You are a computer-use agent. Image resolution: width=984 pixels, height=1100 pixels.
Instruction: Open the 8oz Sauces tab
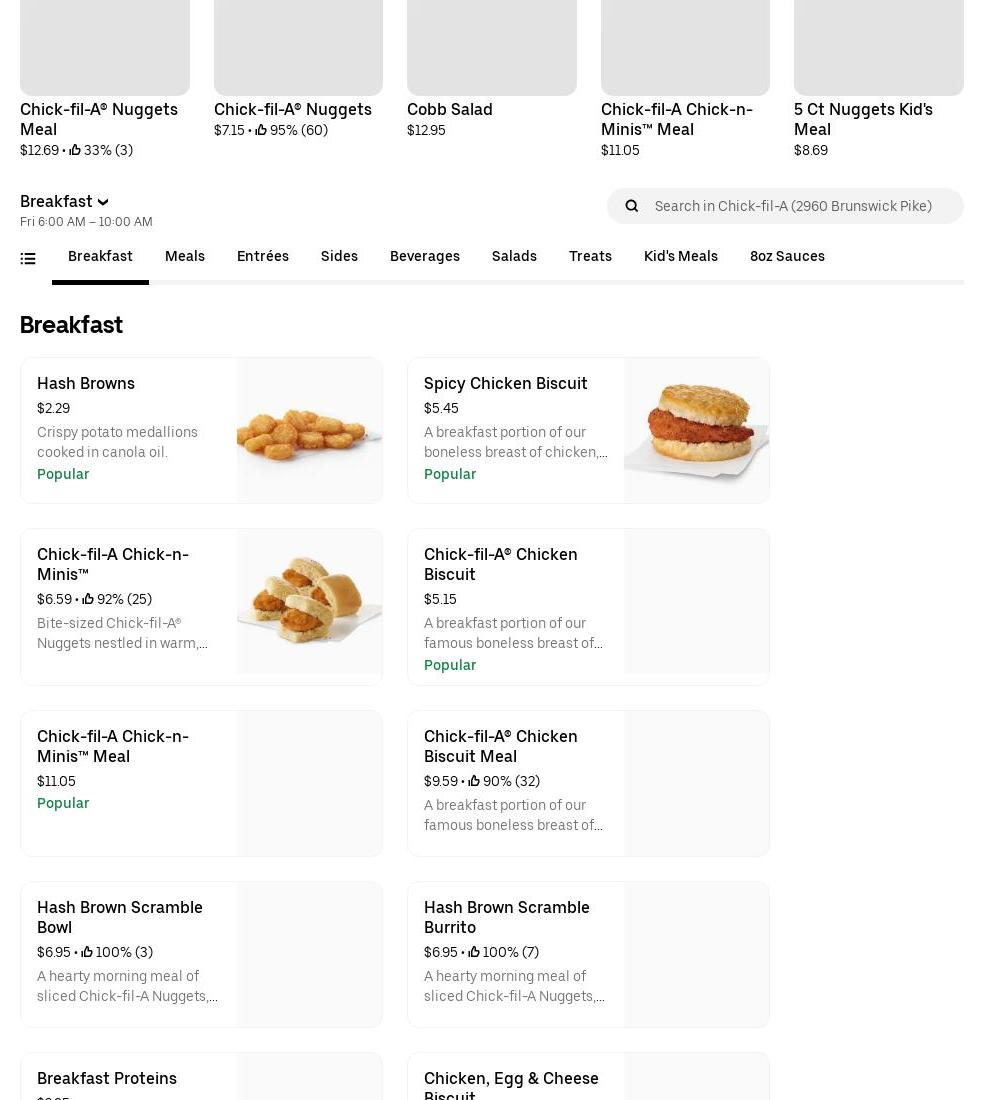coord(787,256)
